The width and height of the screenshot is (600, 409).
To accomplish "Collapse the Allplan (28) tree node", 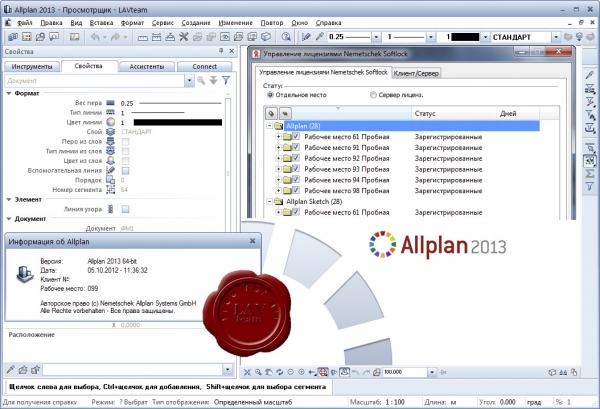I will (x=269, y=126).
